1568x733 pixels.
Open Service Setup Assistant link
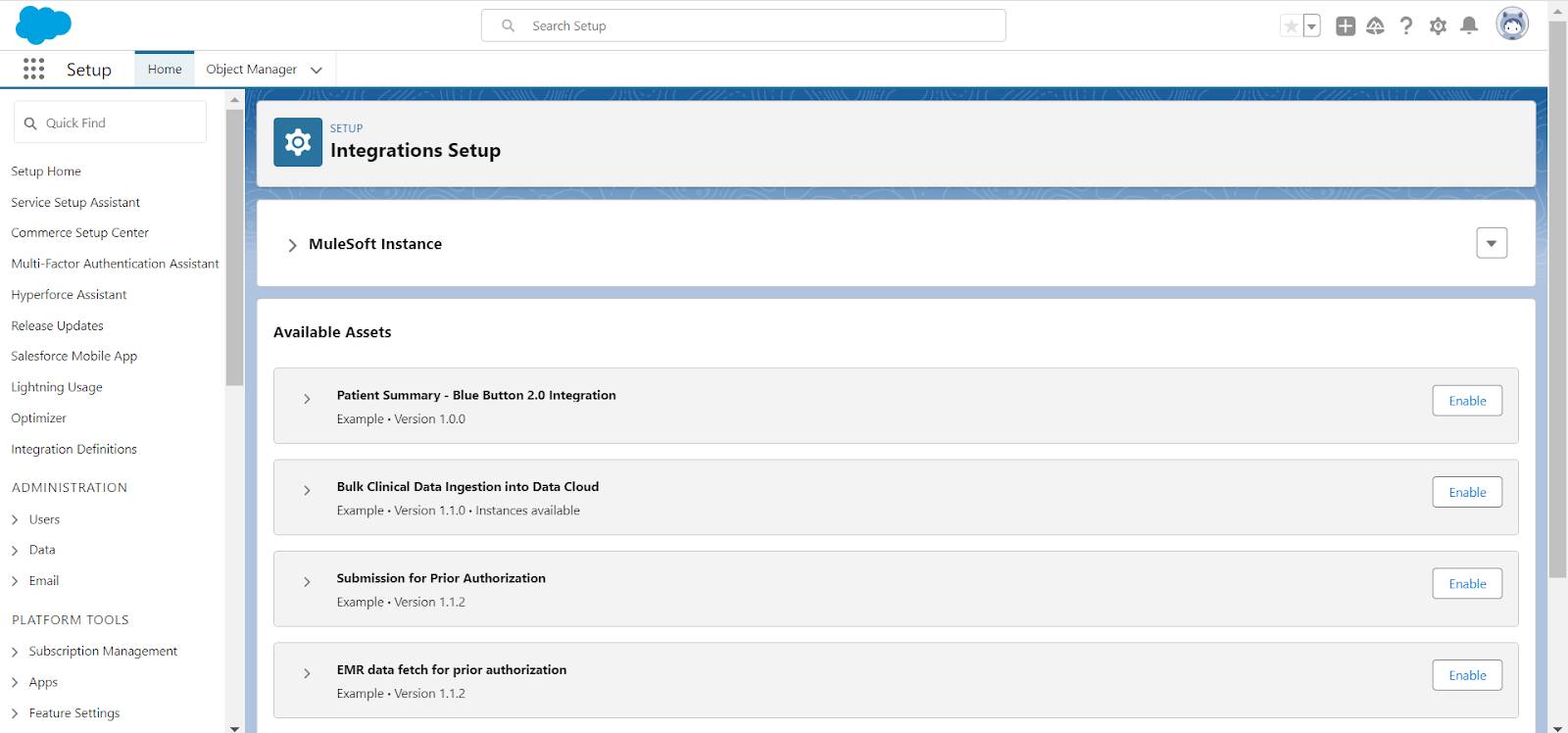[75, 202]
